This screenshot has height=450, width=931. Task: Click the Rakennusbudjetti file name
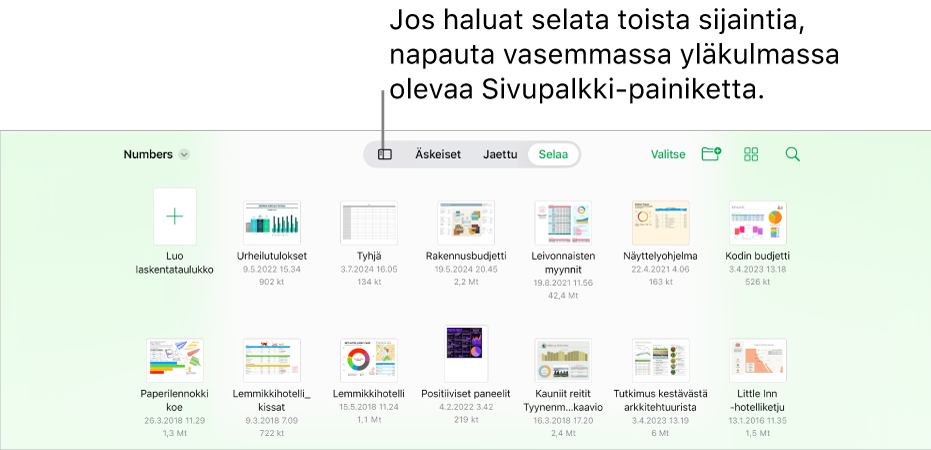click(466, 256)
